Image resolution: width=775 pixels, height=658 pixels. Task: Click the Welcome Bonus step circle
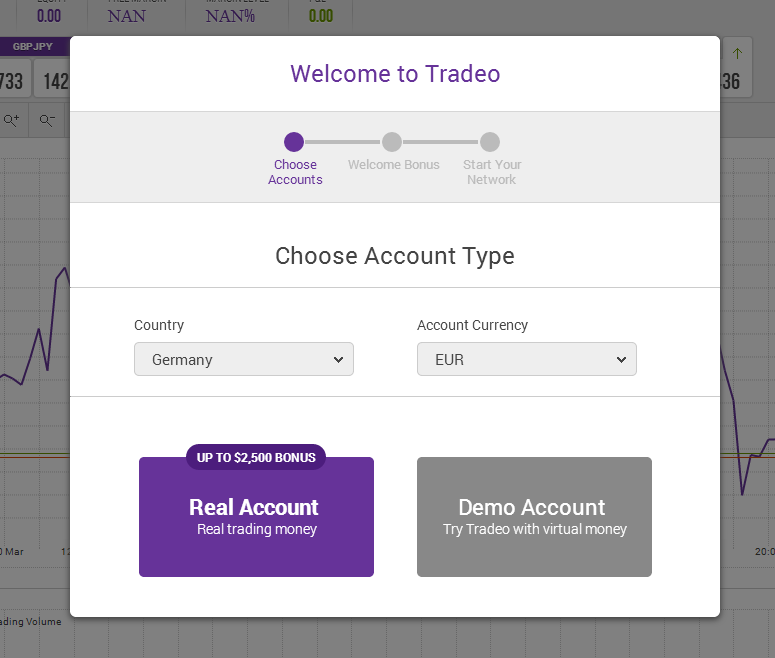pos(392,142)
